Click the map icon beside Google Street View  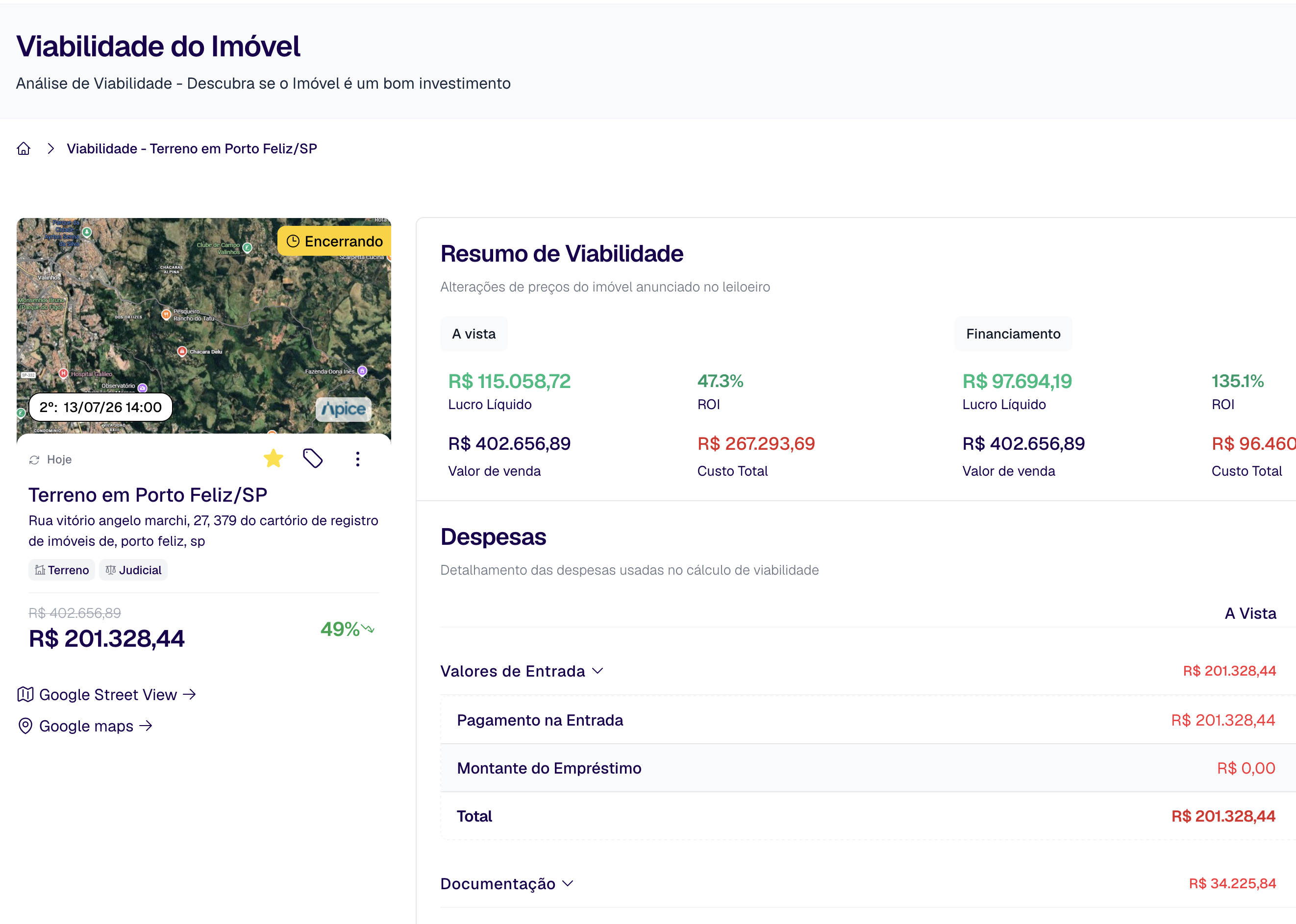point(25,694)
